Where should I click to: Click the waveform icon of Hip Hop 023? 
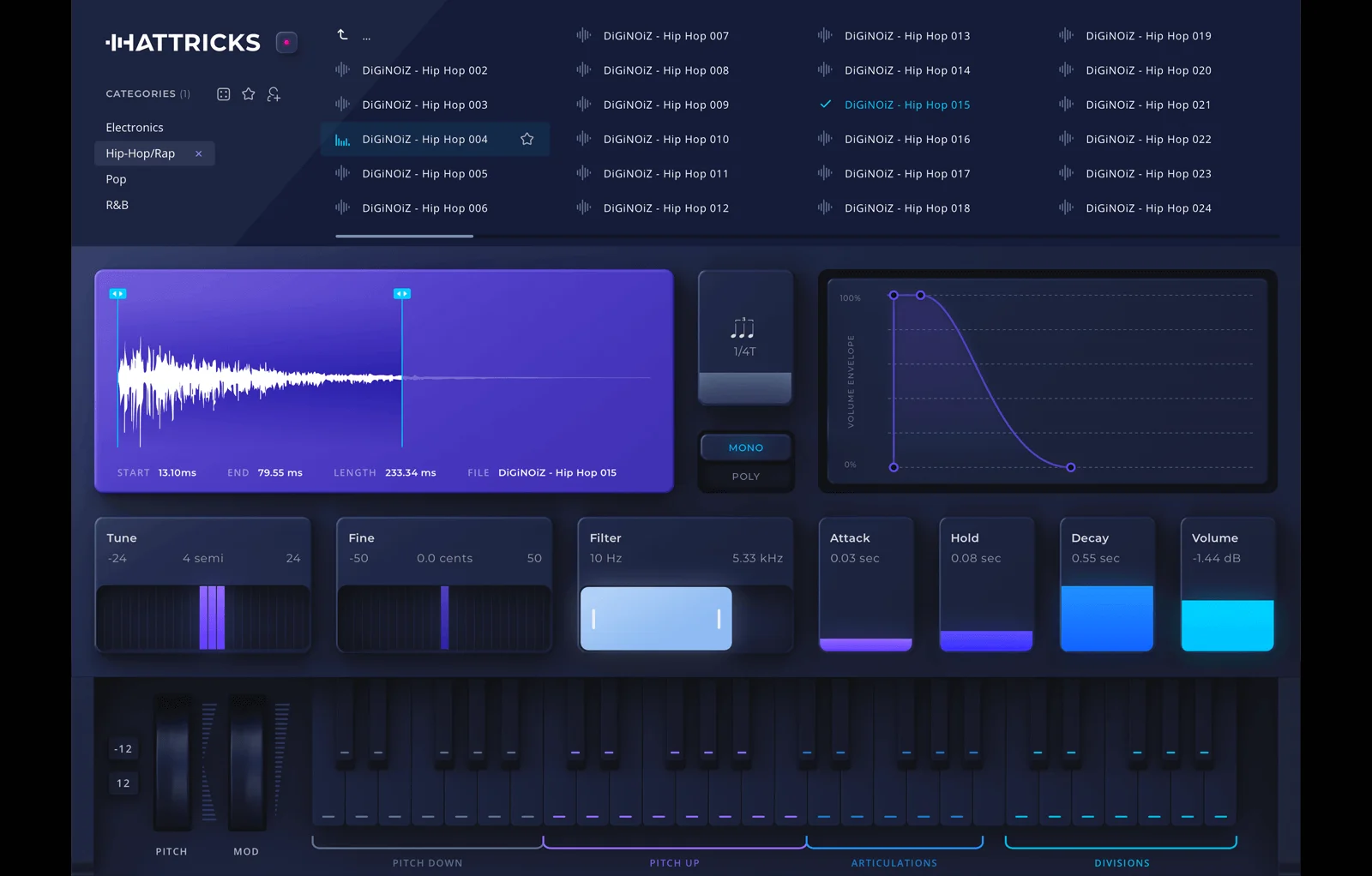point(1066,173)
